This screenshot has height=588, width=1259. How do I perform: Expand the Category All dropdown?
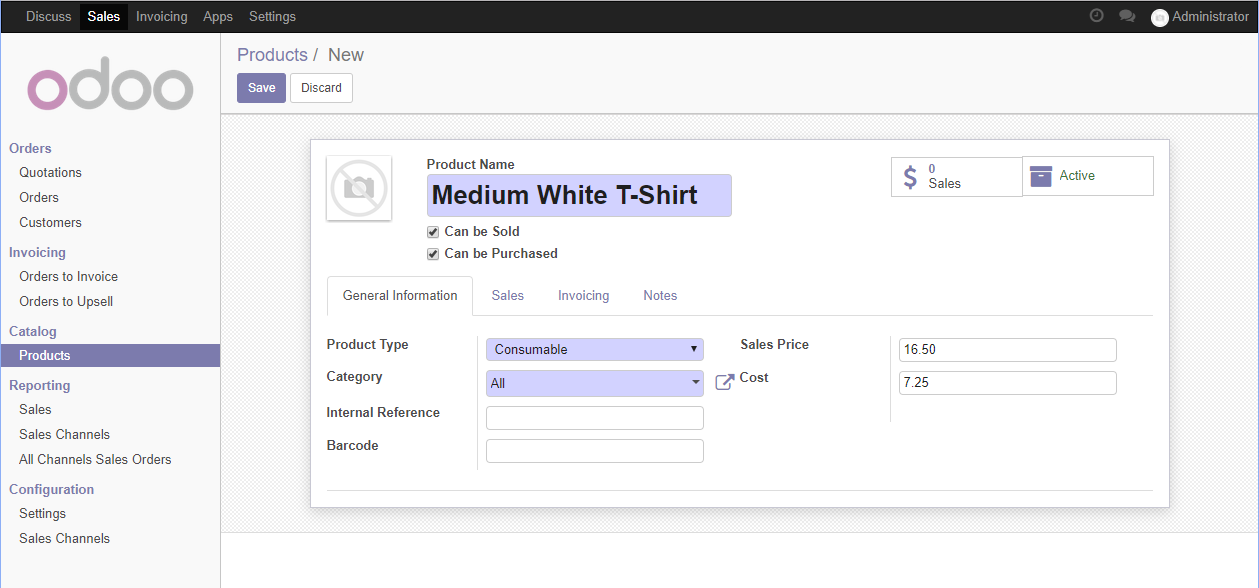click(595, 383)
